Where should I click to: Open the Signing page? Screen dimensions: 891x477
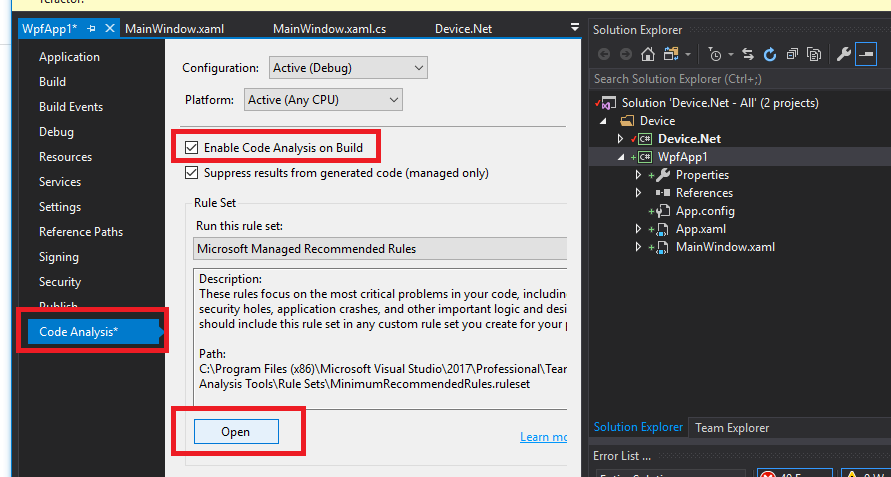click(x=59, y=257)
